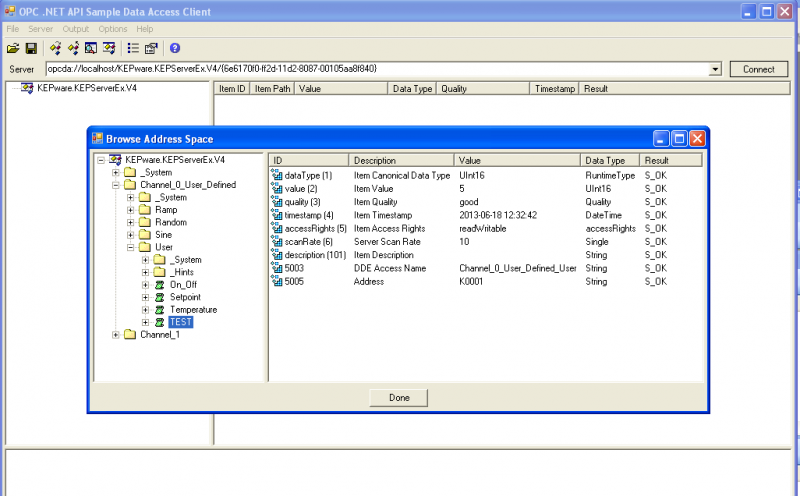The height and width of the screenshot is (496, 800).
Task: Click the Done button
Action: (398, 398)
